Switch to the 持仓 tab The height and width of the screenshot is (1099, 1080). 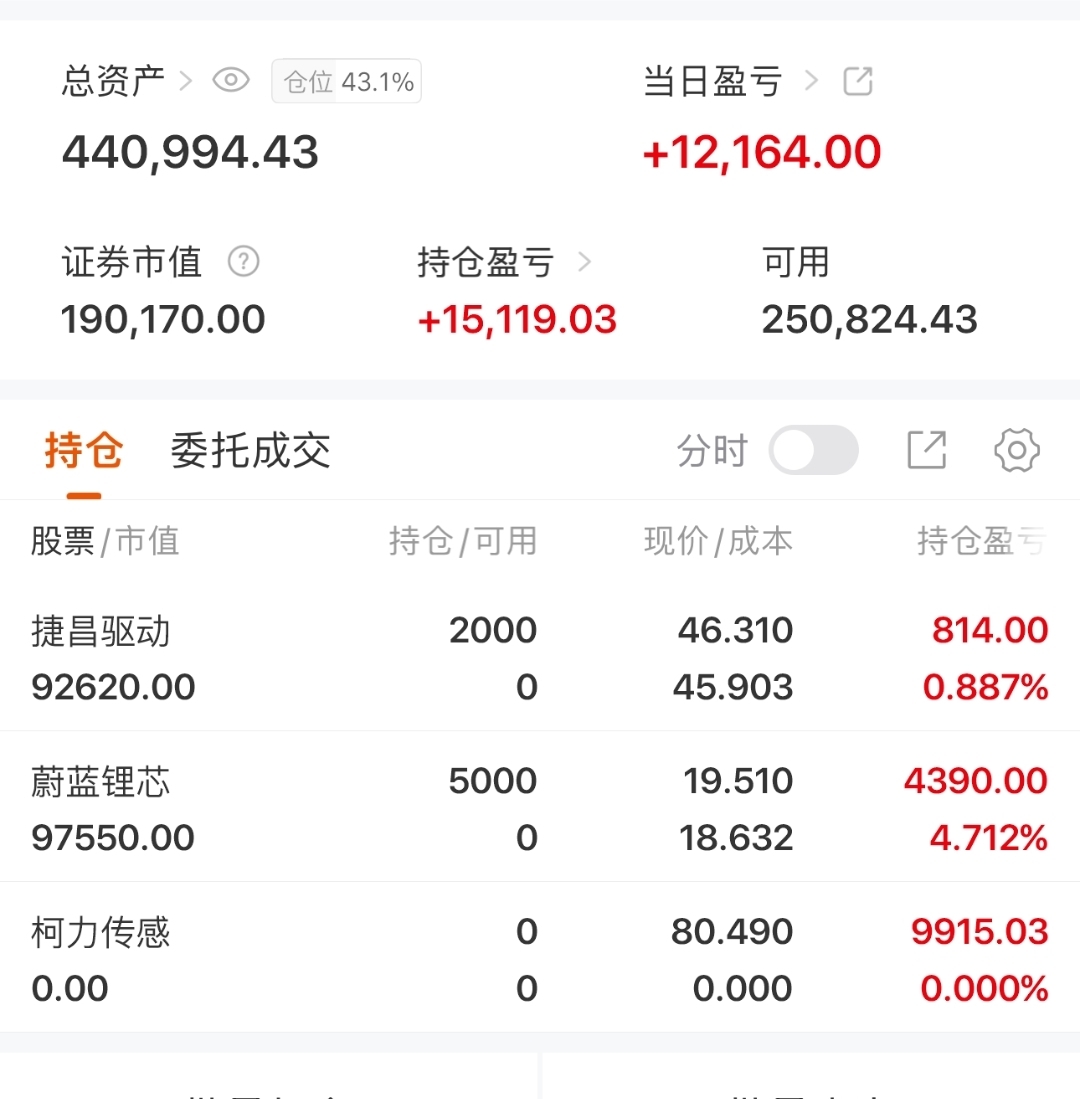pyautogui.click(x=83, y=450)
